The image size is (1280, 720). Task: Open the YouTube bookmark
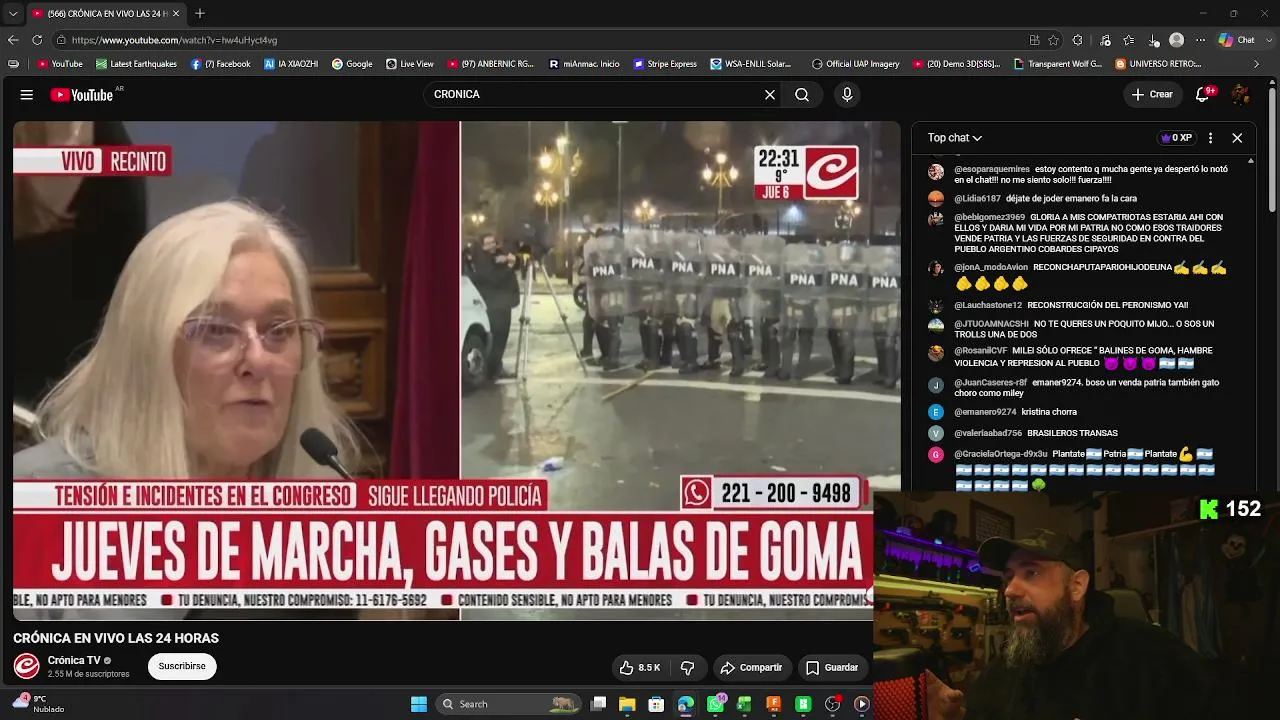click(x=60, y=64)
